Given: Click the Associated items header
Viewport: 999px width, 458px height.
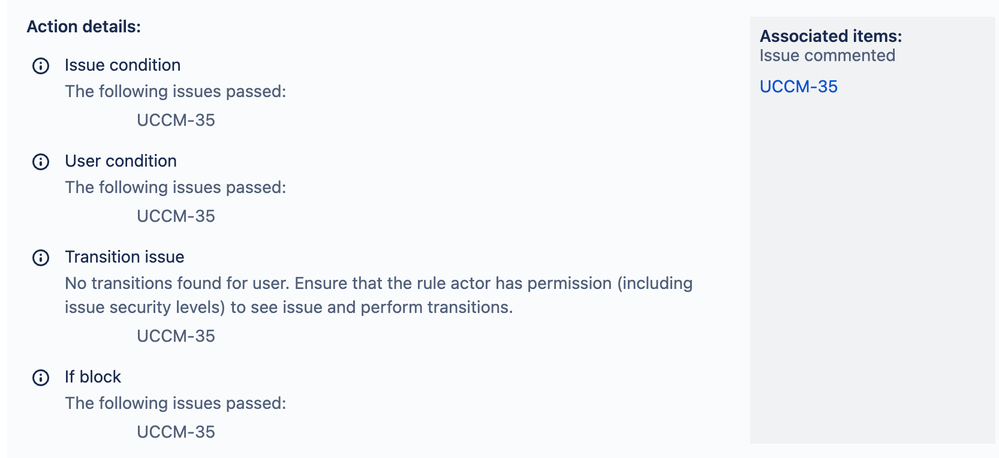Looking at the screenshot, I should click(830, 36).
